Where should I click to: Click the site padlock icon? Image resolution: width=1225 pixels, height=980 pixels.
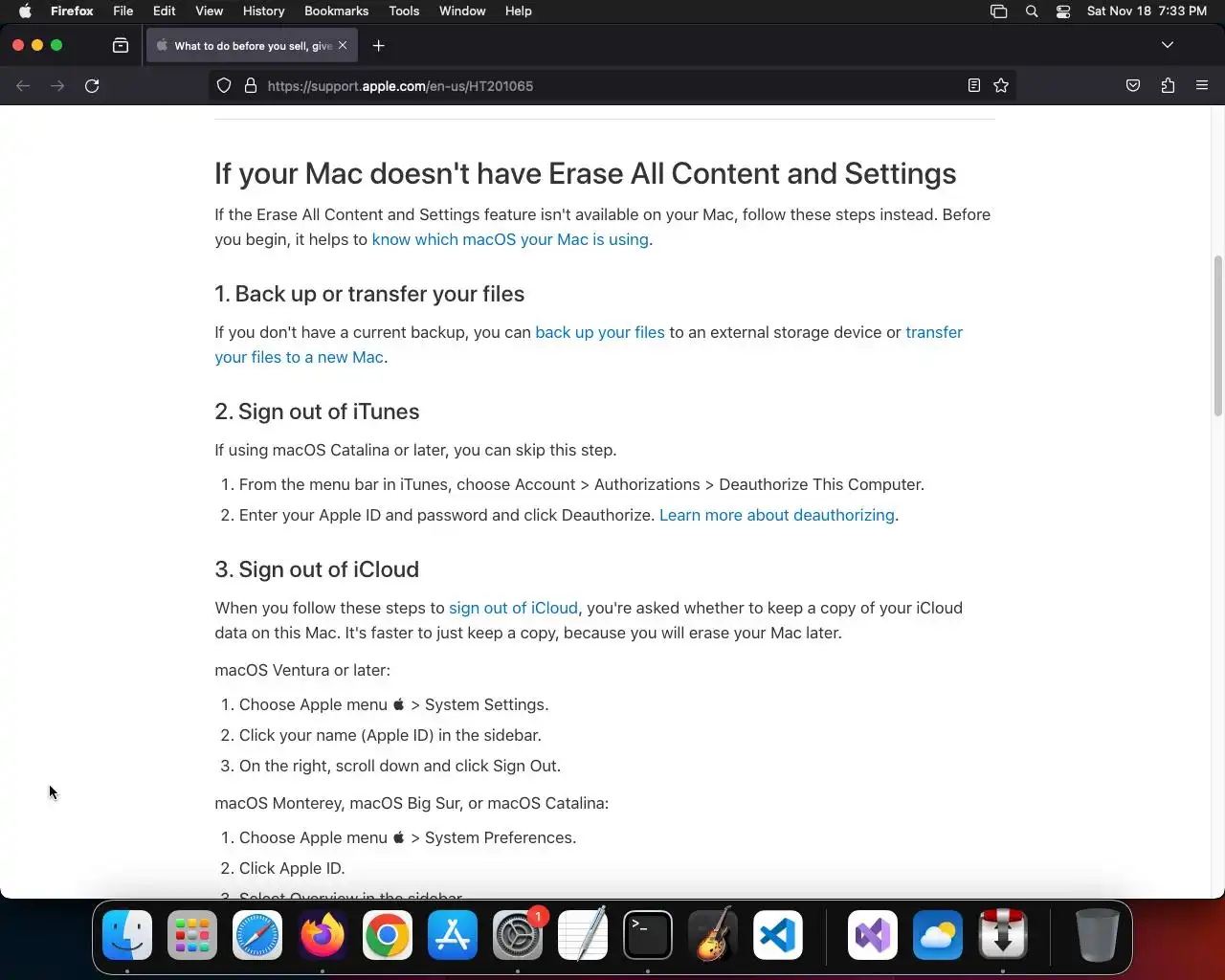coord(251,86)
